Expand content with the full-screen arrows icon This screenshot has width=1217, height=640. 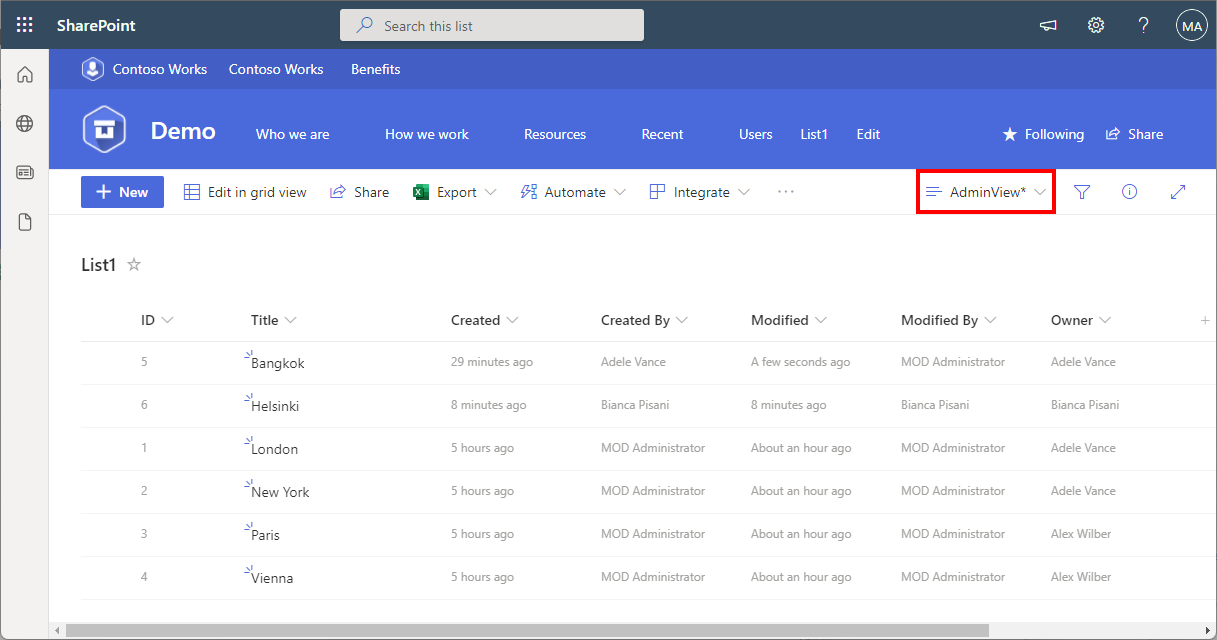[1177, 192]
